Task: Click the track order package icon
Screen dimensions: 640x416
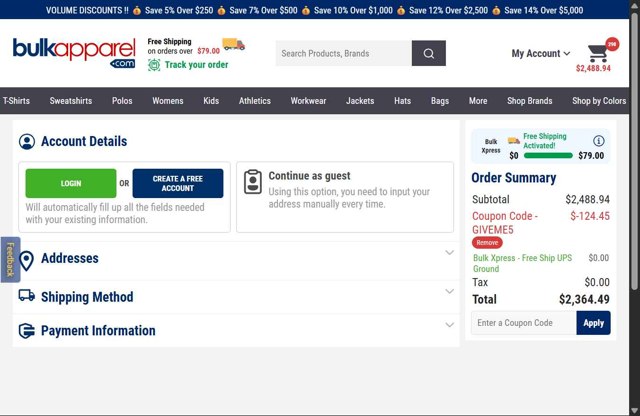Action: coord(154,65)
